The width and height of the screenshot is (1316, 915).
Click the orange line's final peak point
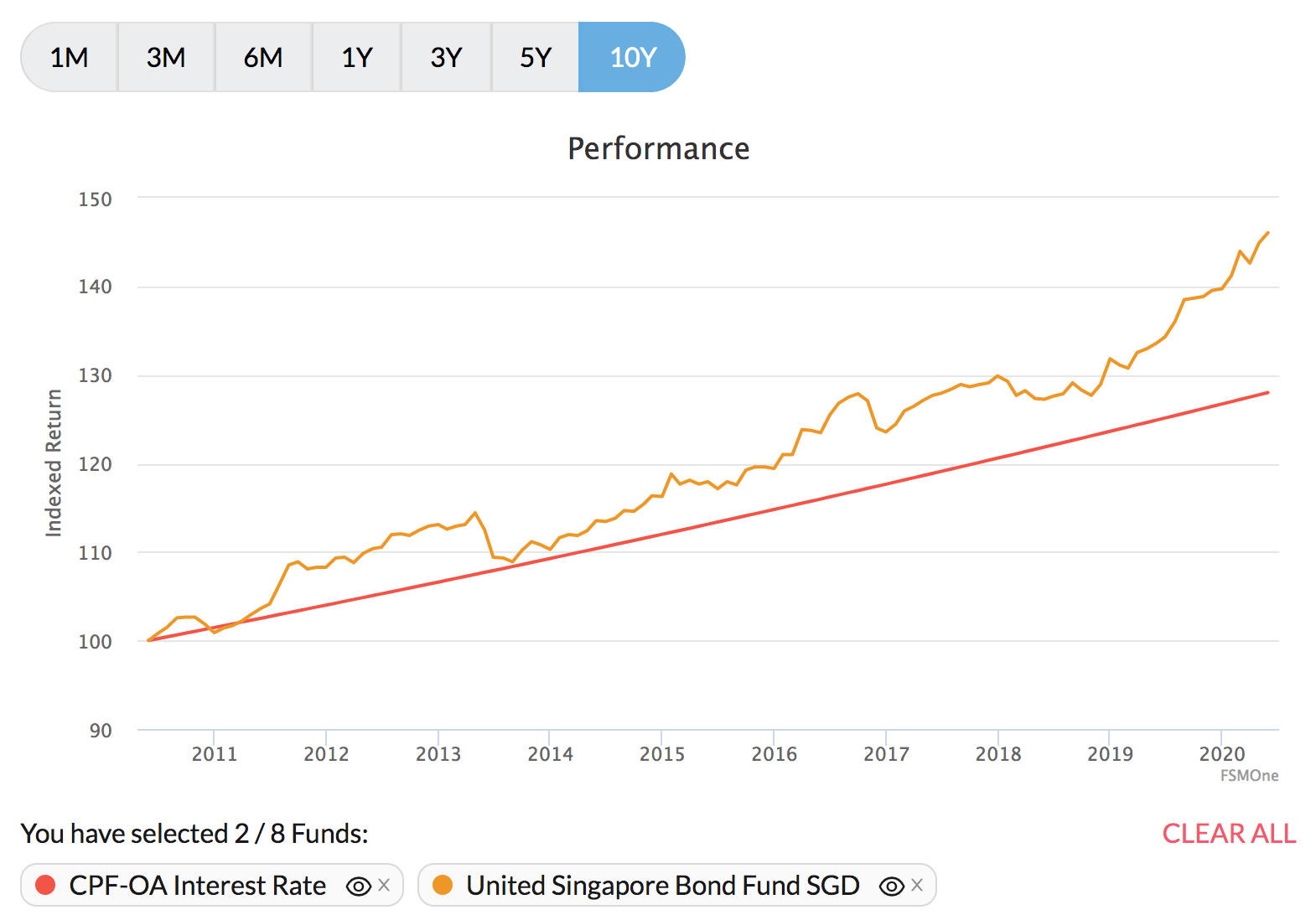[1267, 233]
